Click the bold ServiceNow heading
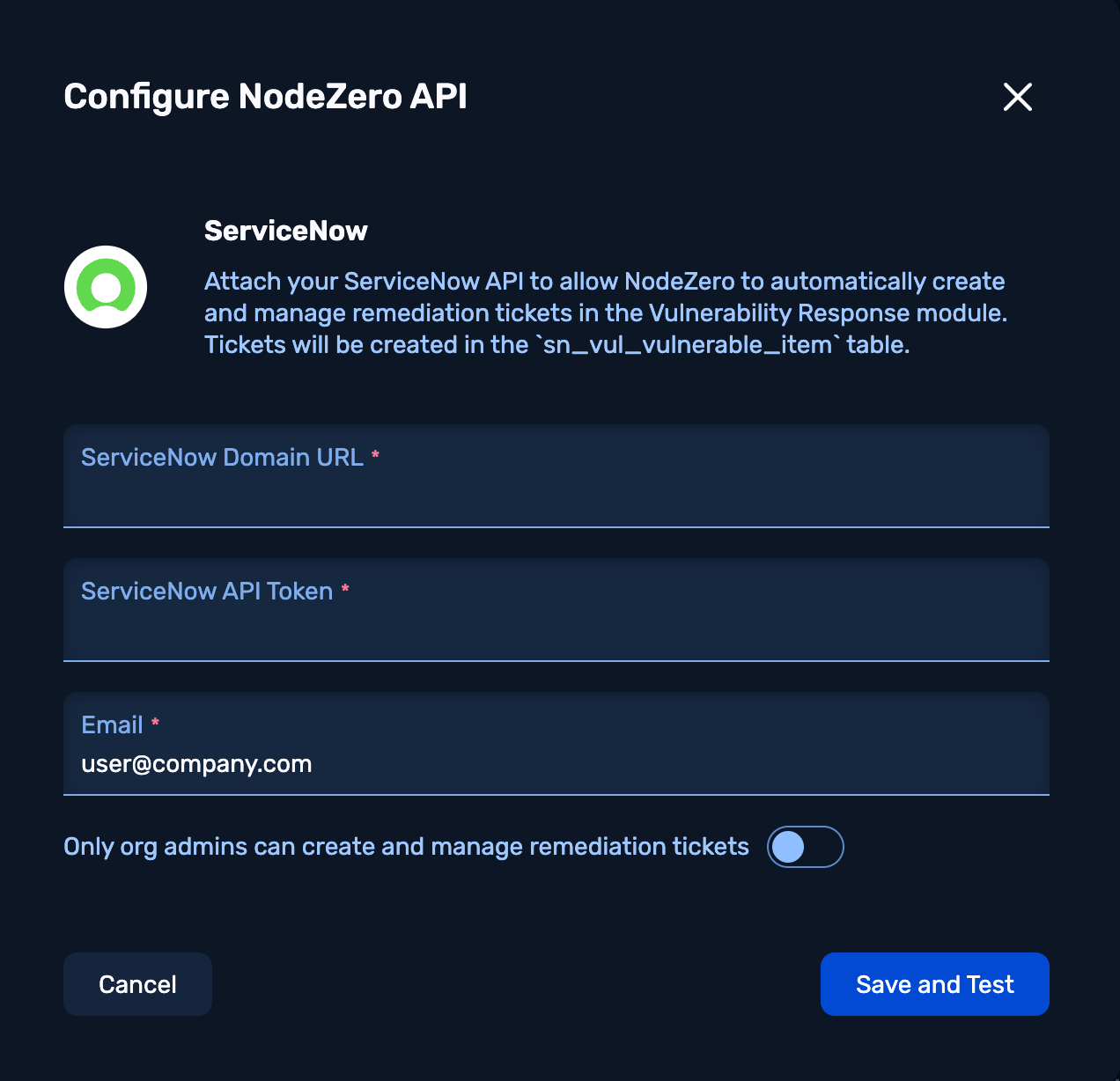Screen dimensions: 1120x1081 pos(285,231)
